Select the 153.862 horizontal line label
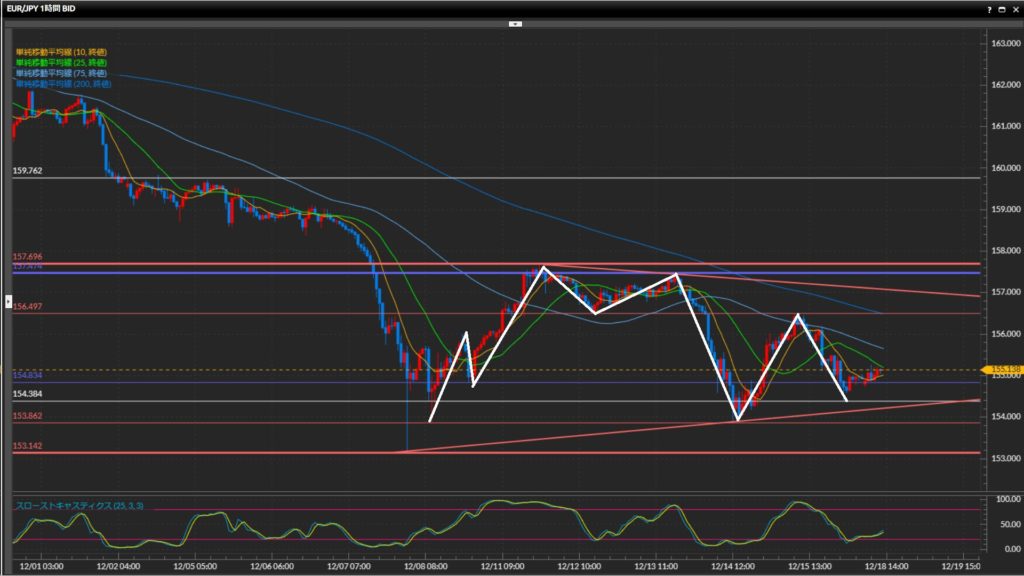The image size is (1024, 576). (27, 416)
